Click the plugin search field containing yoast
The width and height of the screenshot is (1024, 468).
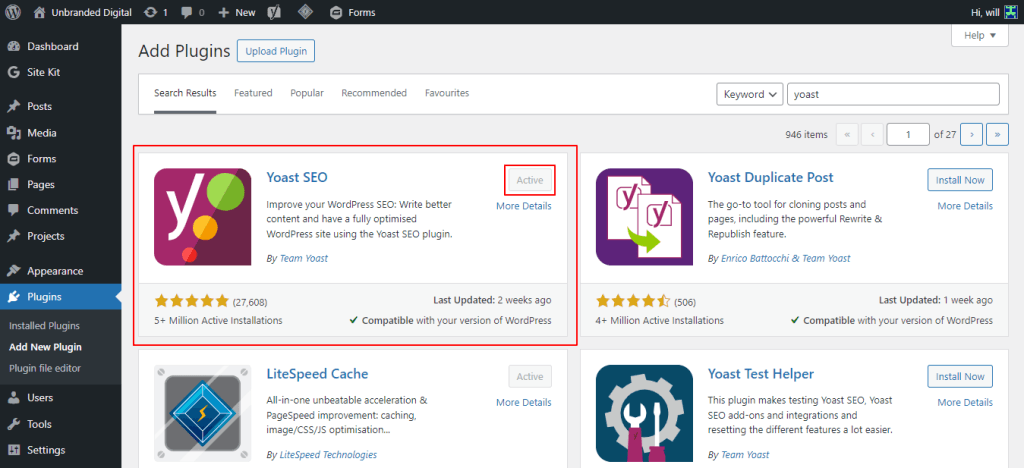tap(893, 94)
